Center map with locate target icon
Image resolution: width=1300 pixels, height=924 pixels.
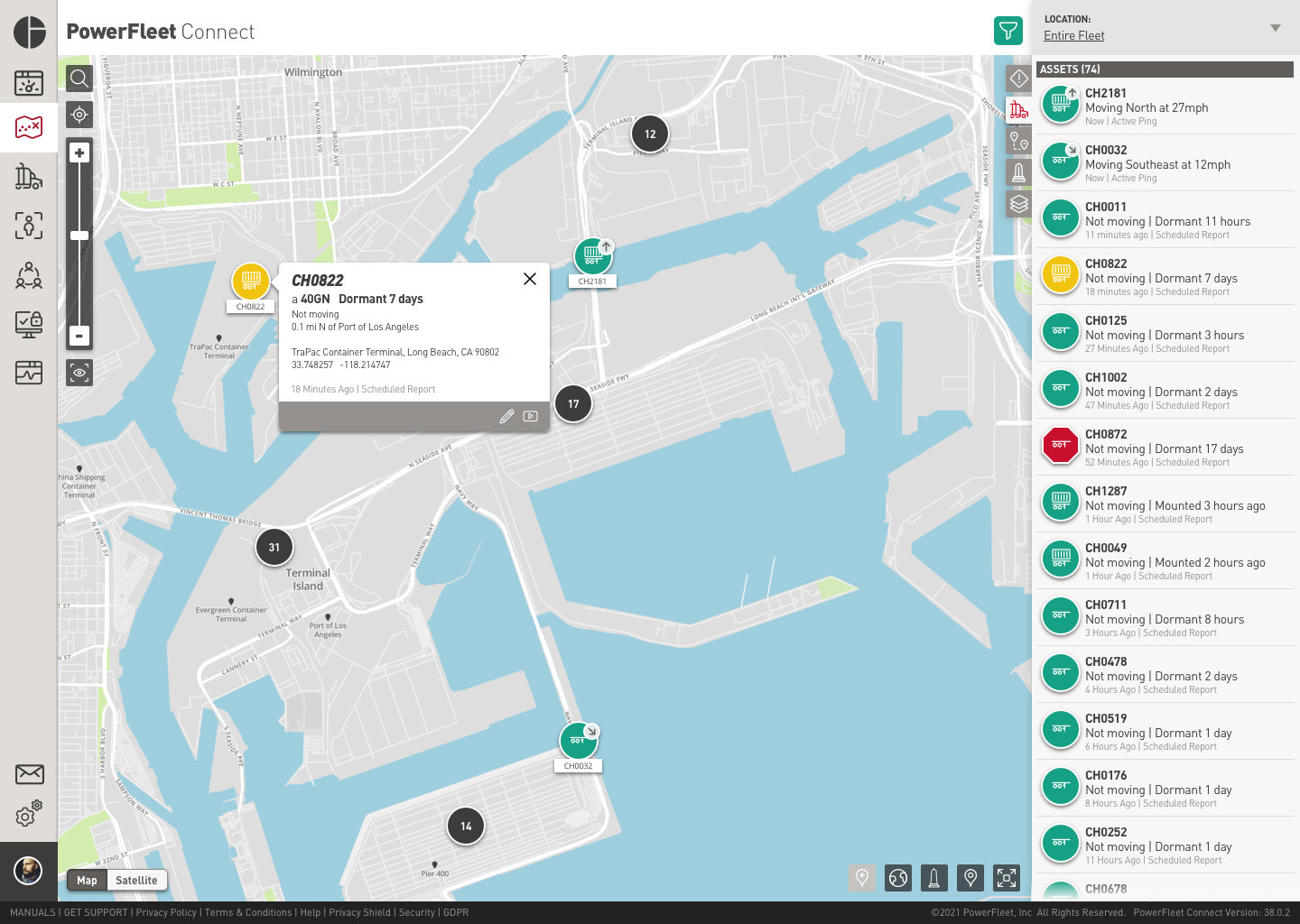click(x=79, y=115)
